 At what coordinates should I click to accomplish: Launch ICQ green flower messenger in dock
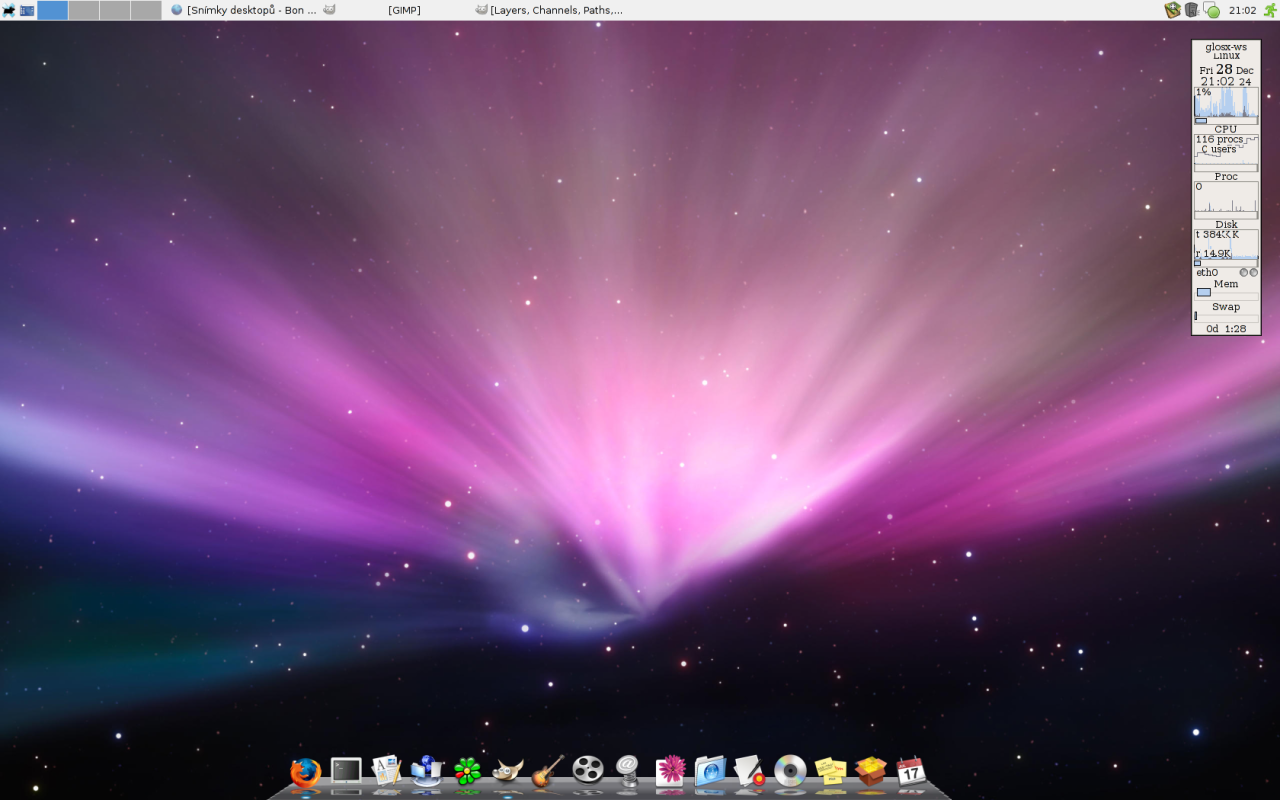pyautogui.click(x=467, y=771)
